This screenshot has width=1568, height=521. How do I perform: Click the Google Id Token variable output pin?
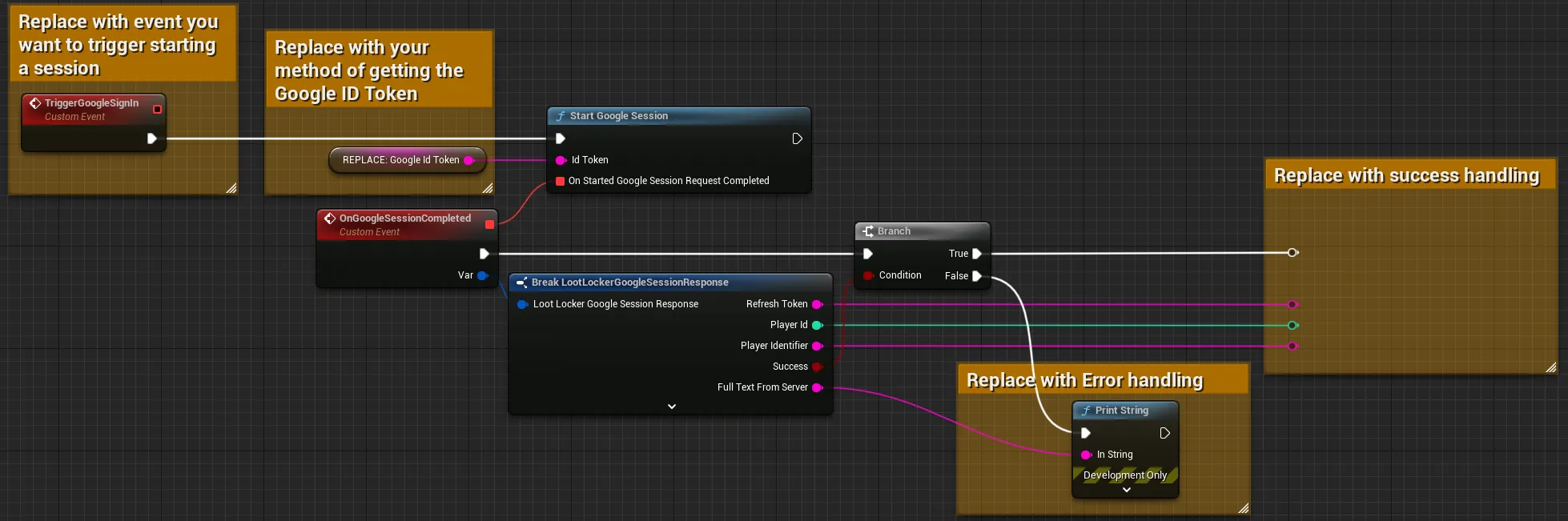click(469, 160)
